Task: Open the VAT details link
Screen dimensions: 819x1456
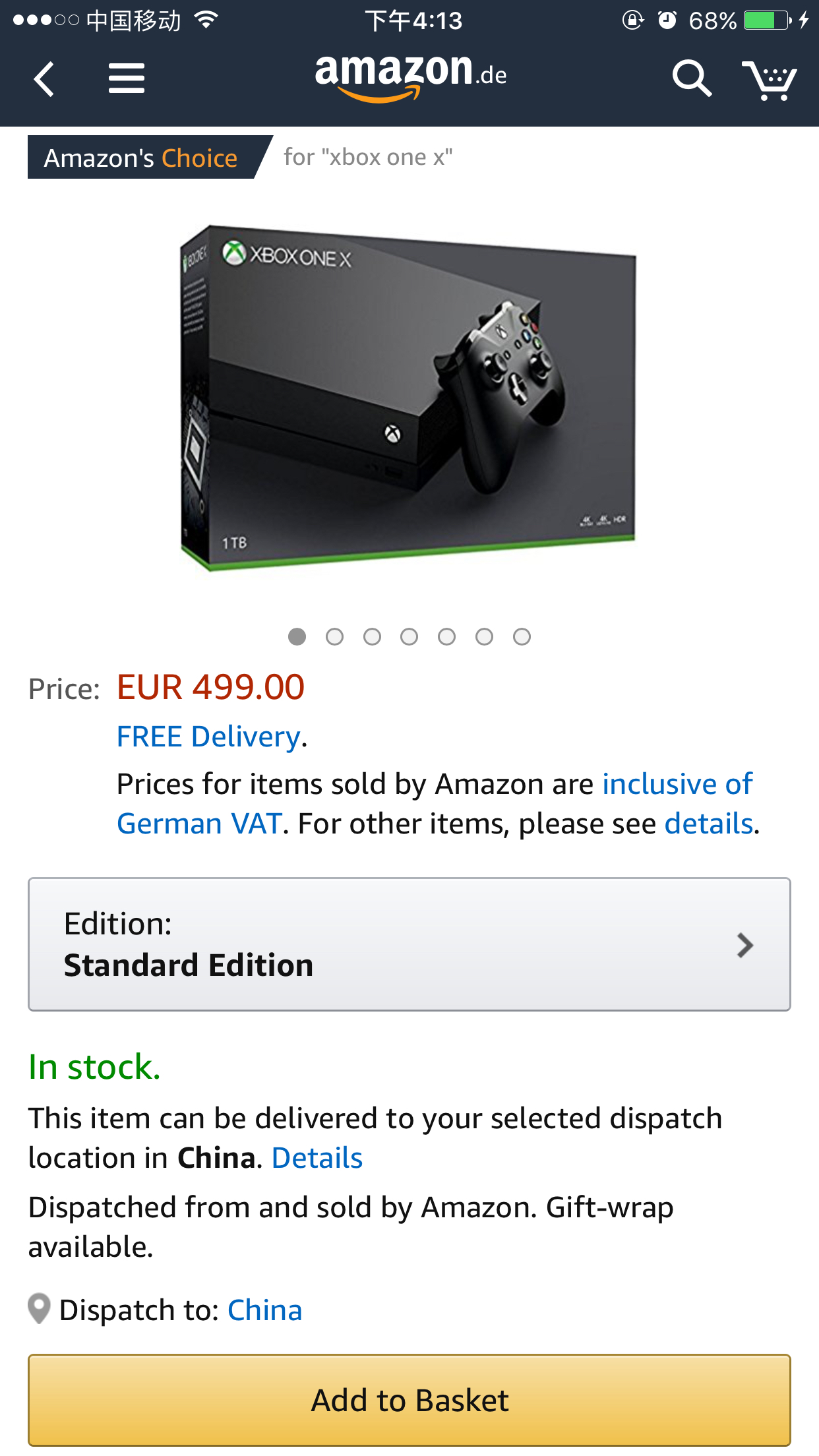Action: click(708, 824)
